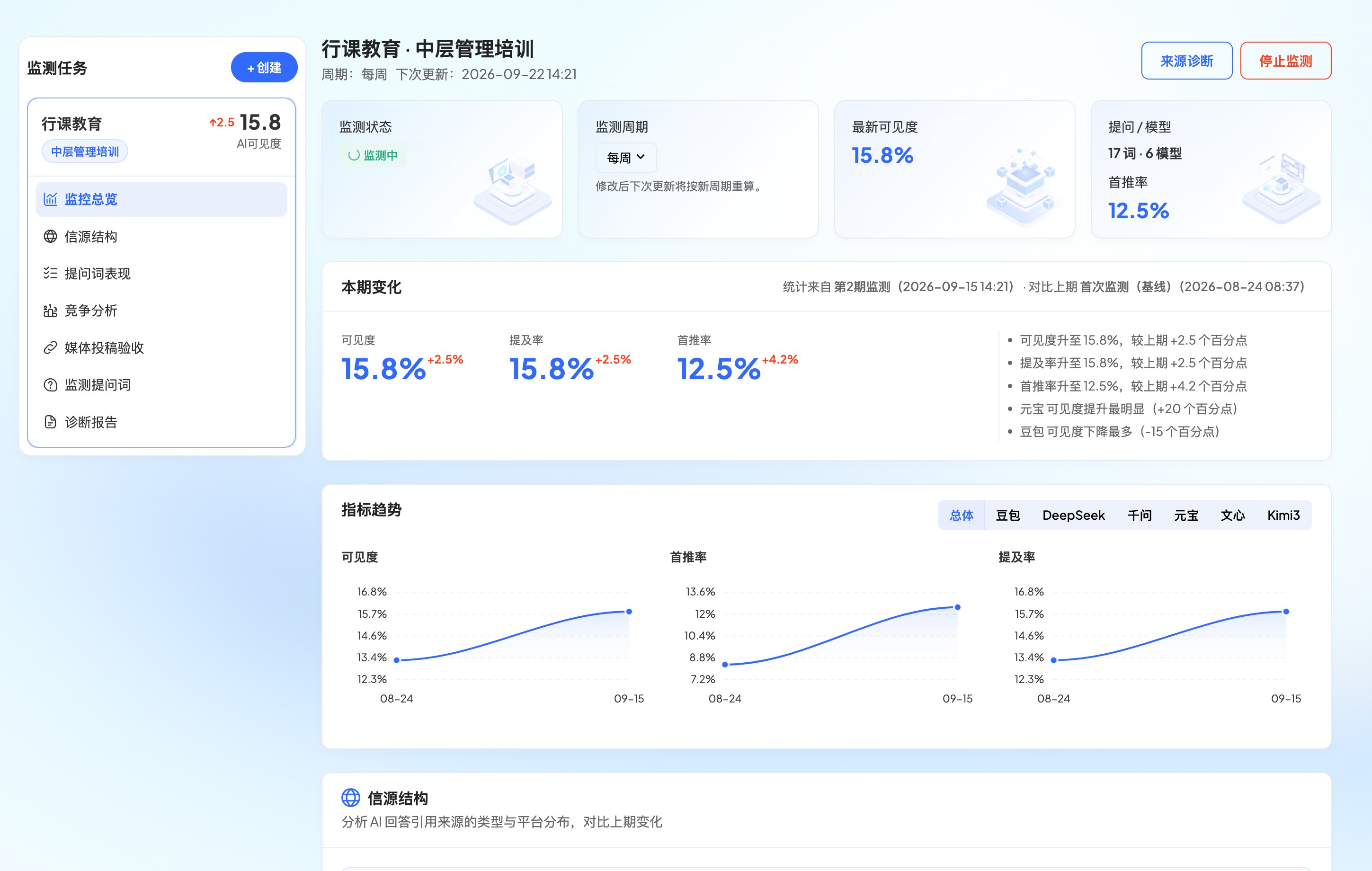
Task: Click the 监控总览 chart icon
Action: coord(50,199)
